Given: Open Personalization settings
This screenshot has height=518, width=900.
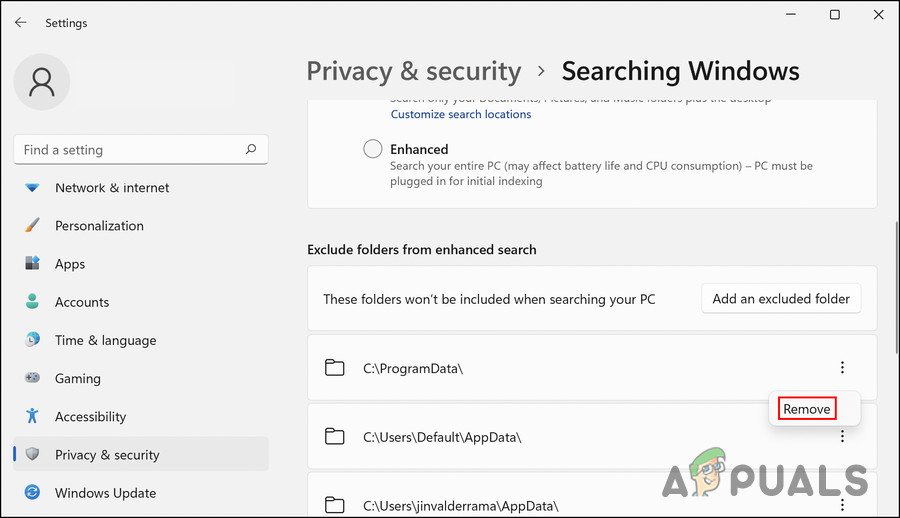Looking at the screenshot, I should click(99, 226).
